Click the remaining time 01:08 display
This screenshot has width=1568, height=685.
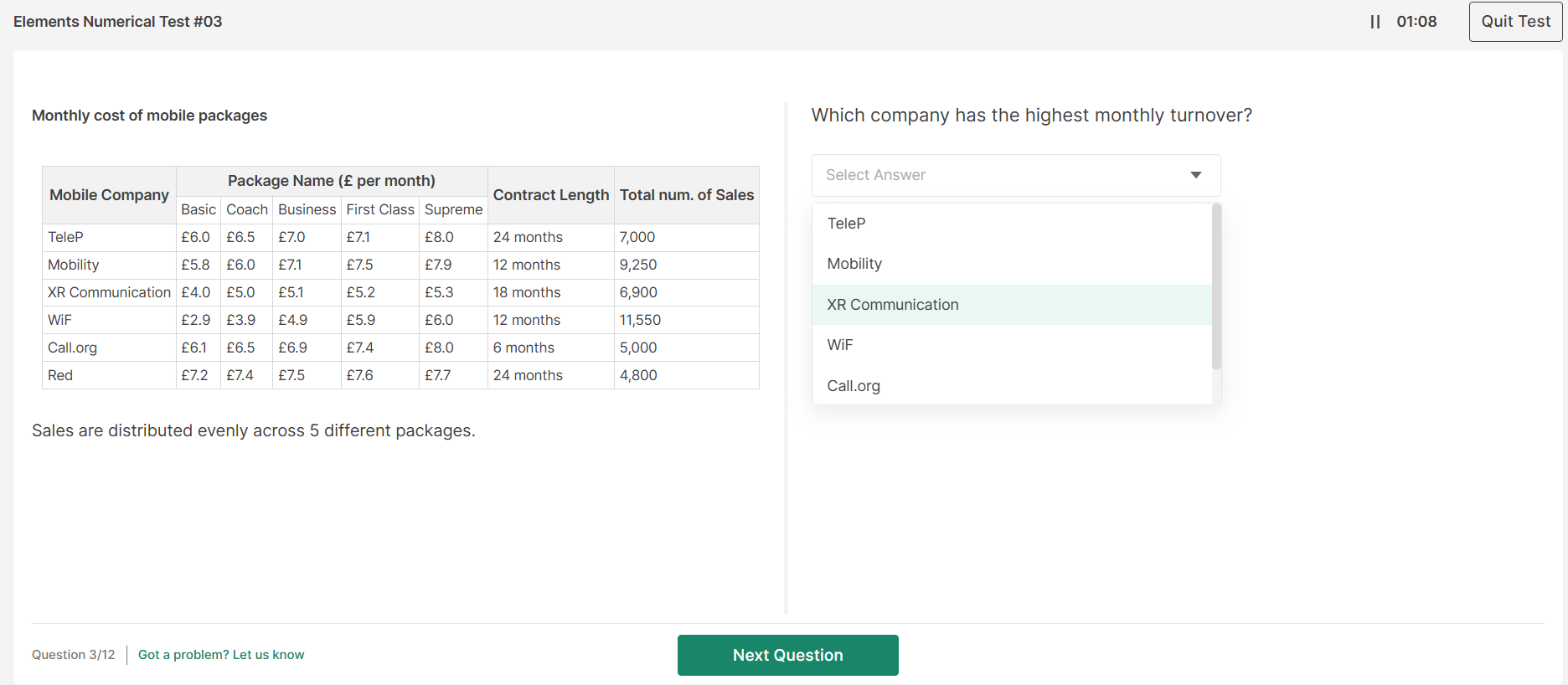[x=1416, y=22]
